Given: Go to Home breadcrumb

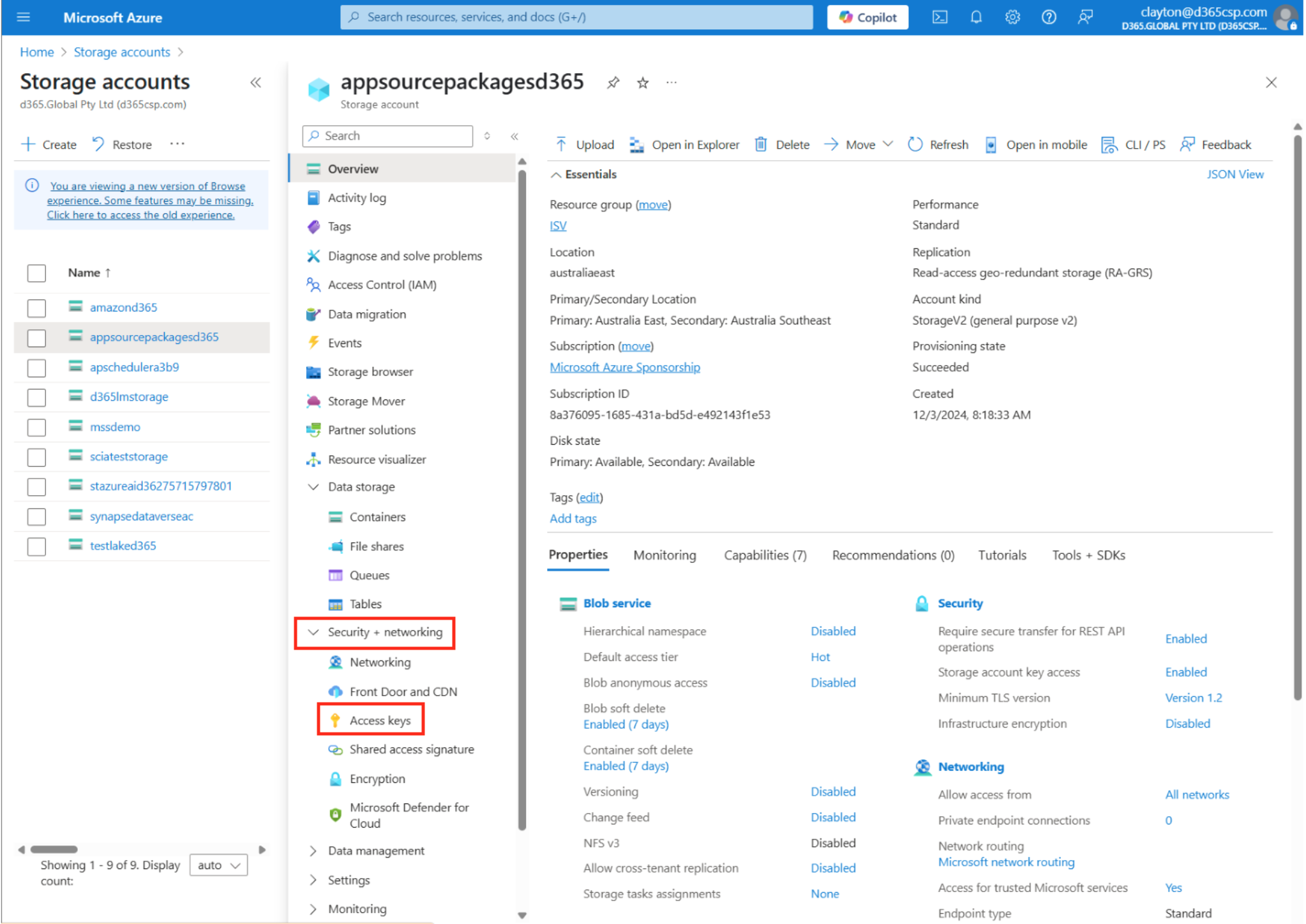Looking at the screenshot, I should [36, 52].
